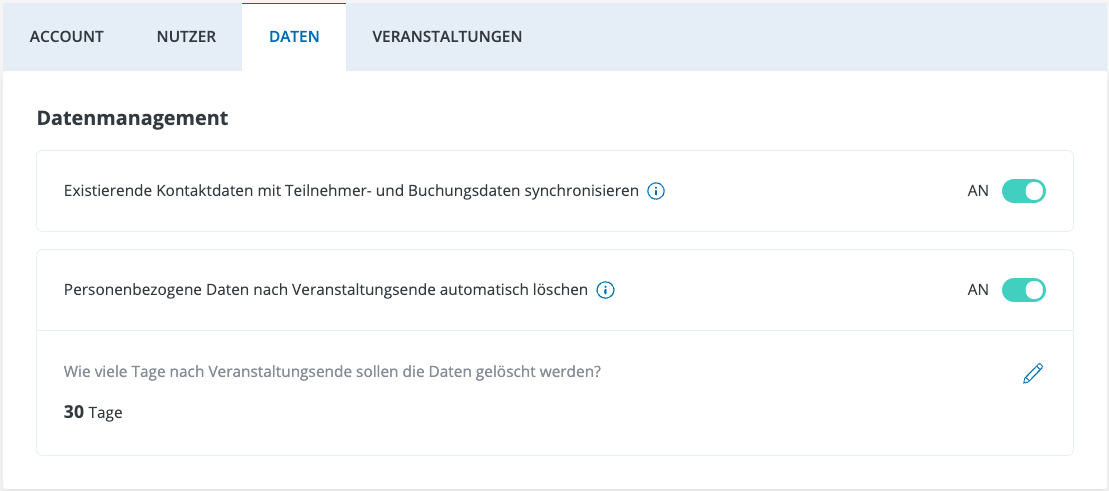
Task: Click the "Personenbezogene Daten" deletion label
Action: 325,291
